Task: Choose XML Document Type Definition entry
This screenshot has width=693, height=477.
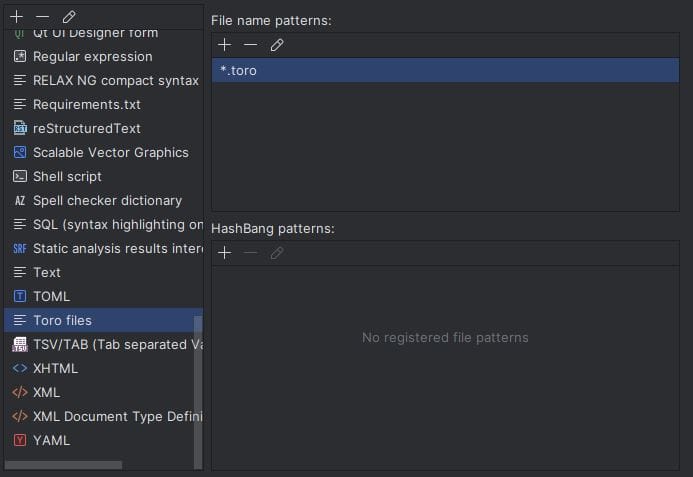Action: coord(117,416)
